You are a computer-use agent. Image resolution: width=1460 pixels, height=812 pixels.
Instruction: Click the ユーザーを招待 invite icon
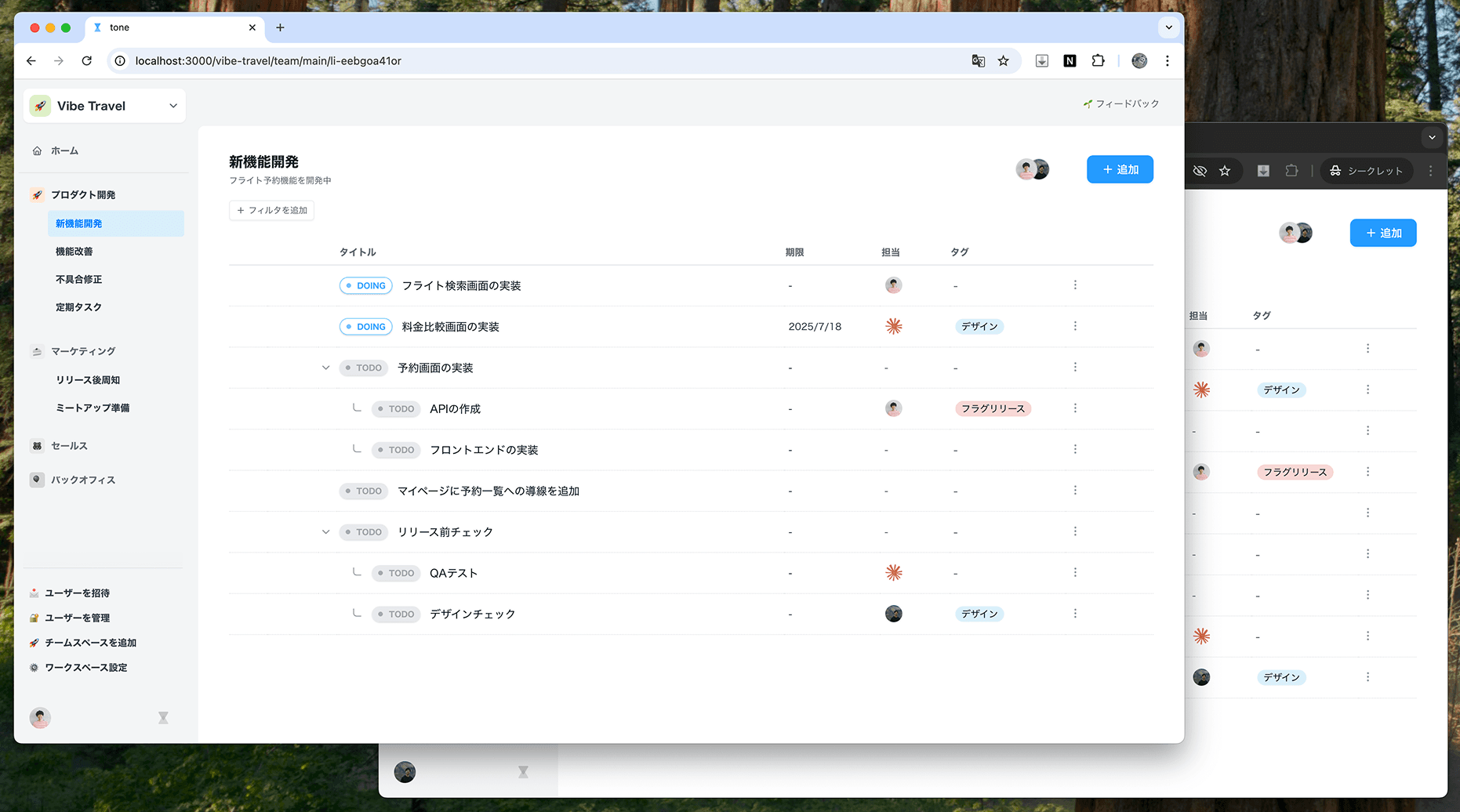pos(34,593)
